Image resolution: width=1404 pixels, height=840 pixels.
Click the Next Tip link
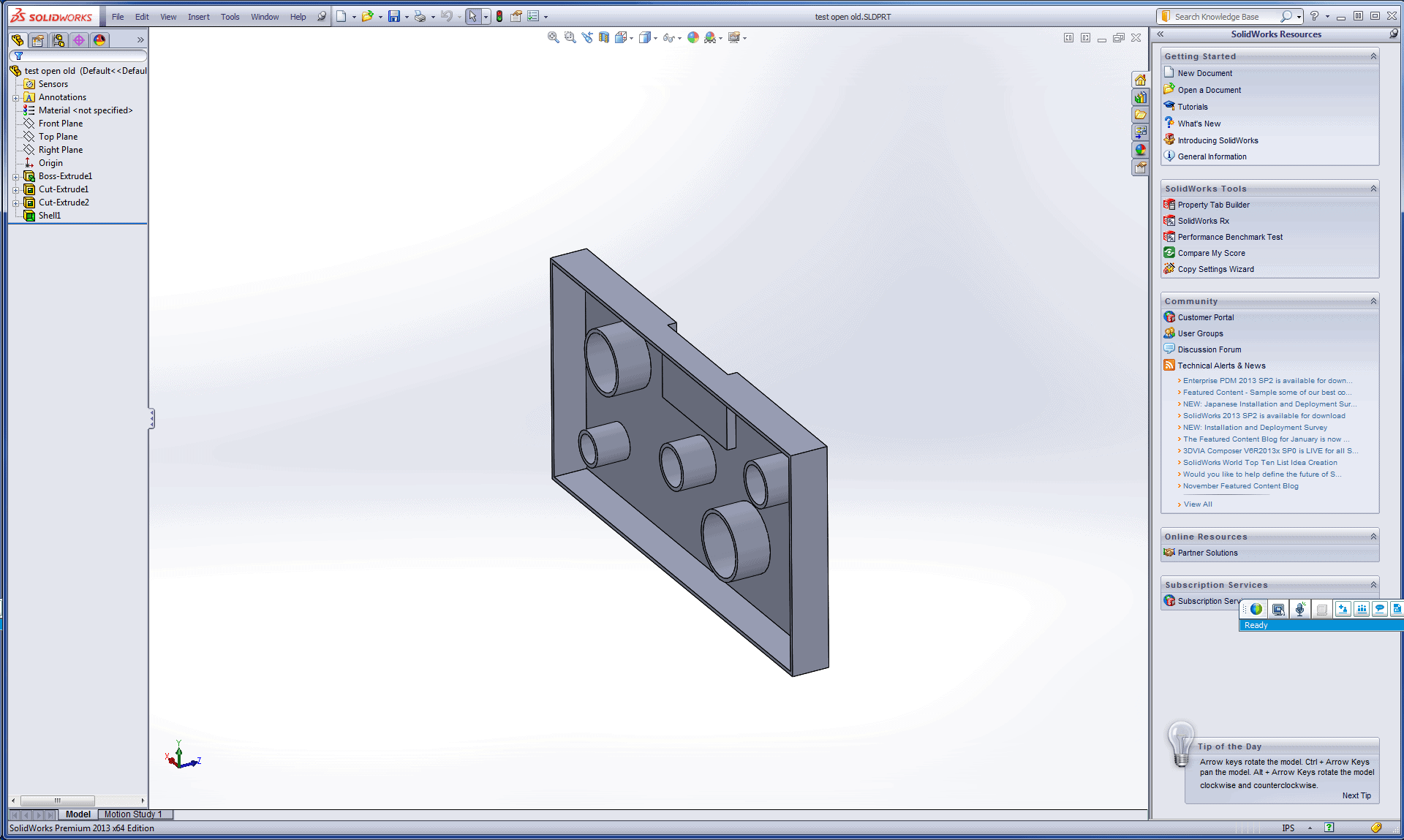click(1356, 795)
